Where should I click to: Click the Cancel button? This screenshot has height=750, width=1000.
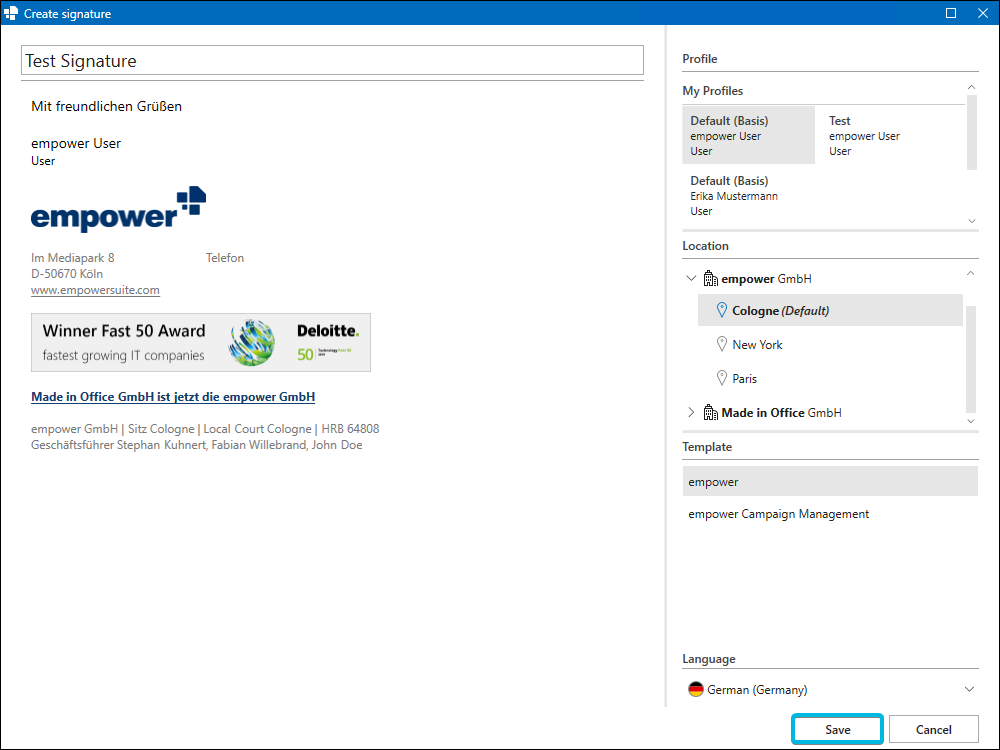(933, 729)
